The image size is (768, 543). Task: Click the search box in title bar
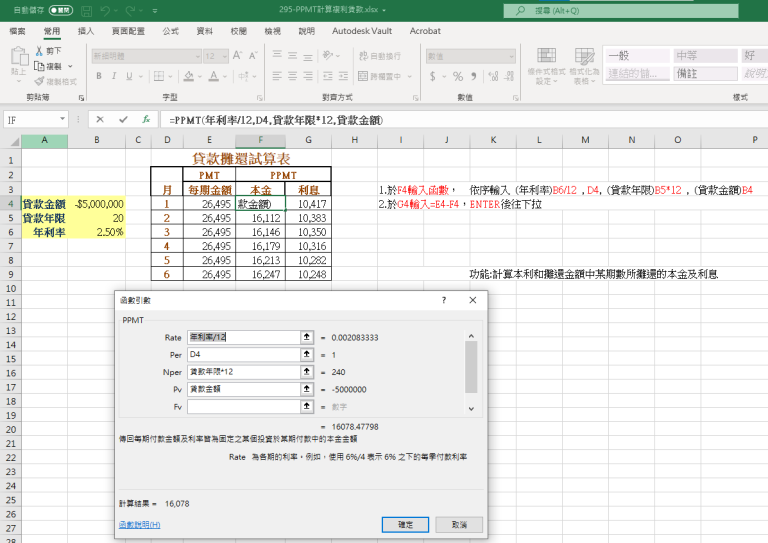[621, 10]
